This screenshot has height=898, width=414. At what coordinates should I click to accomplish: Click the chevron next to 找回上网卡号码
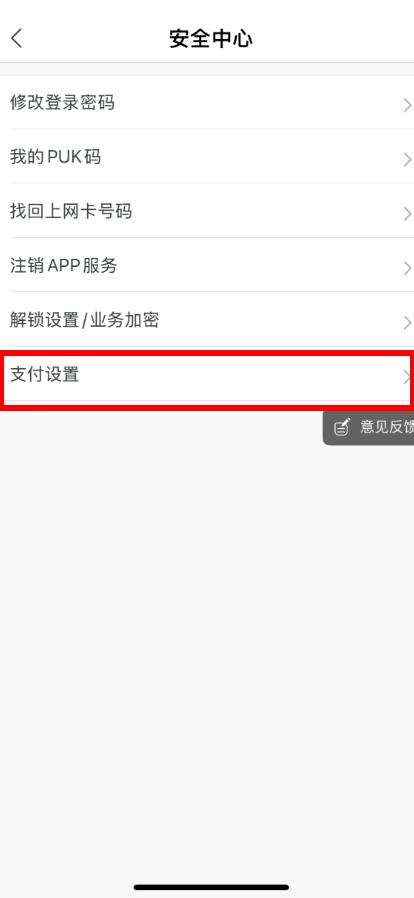(x=407, y=214)
